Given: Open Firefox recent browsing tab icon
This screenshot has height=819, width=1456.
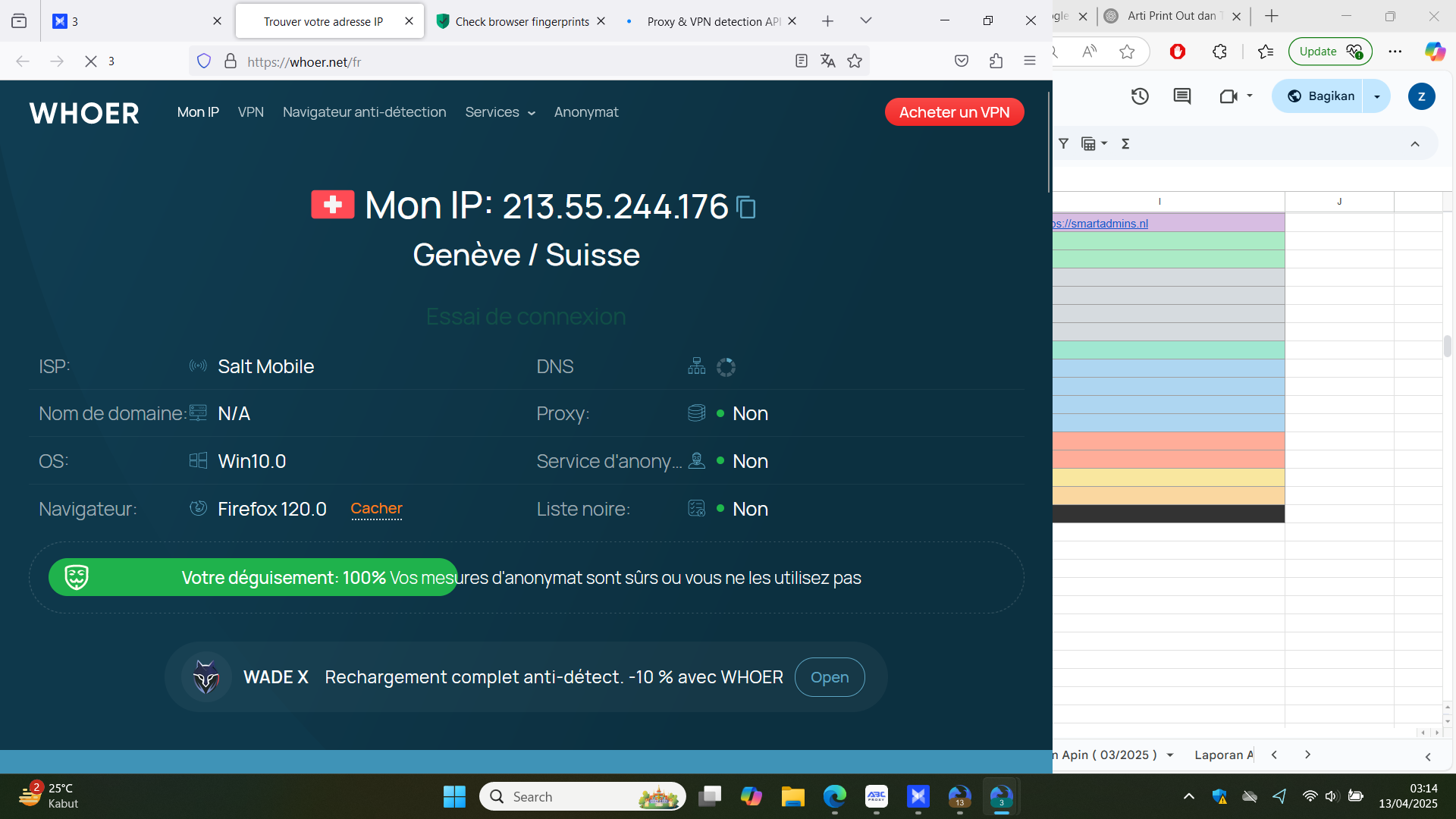Looking at the screenshot, I should coord(19,21).
